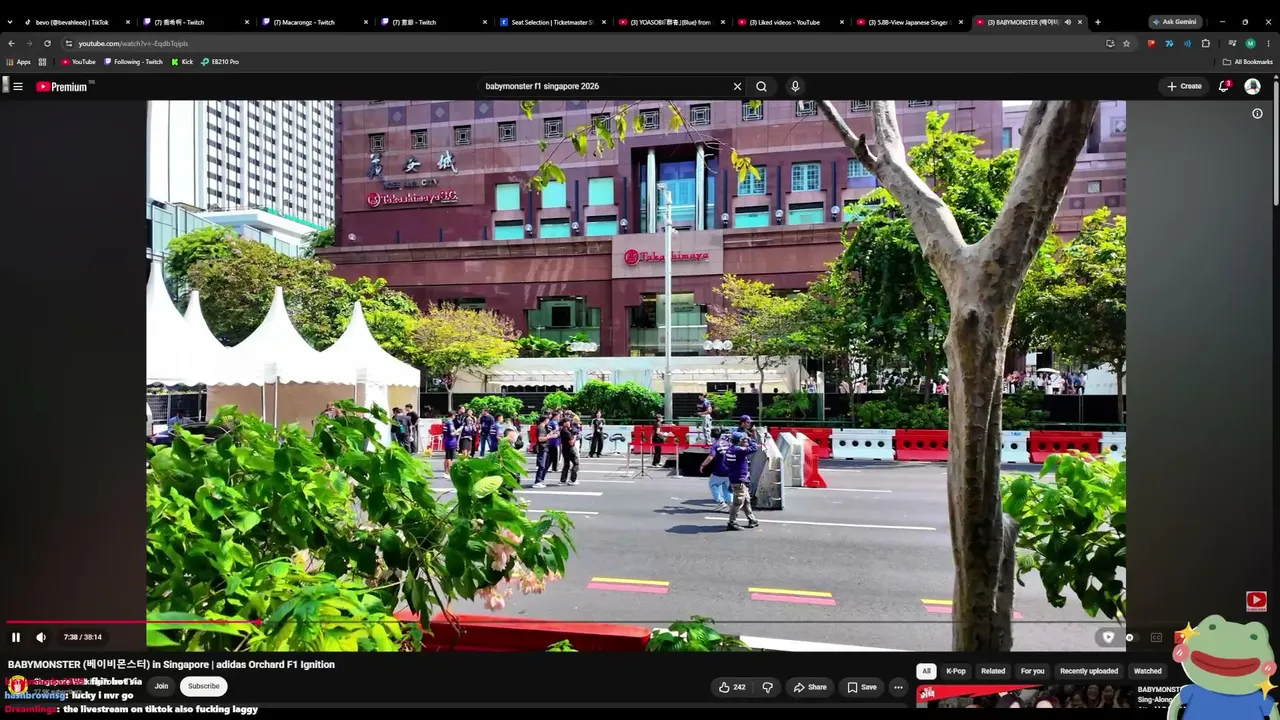Image resolution: width=1280 pixels, height=720 pixels.
Task: Open the Create menu
Action: 1184,86
